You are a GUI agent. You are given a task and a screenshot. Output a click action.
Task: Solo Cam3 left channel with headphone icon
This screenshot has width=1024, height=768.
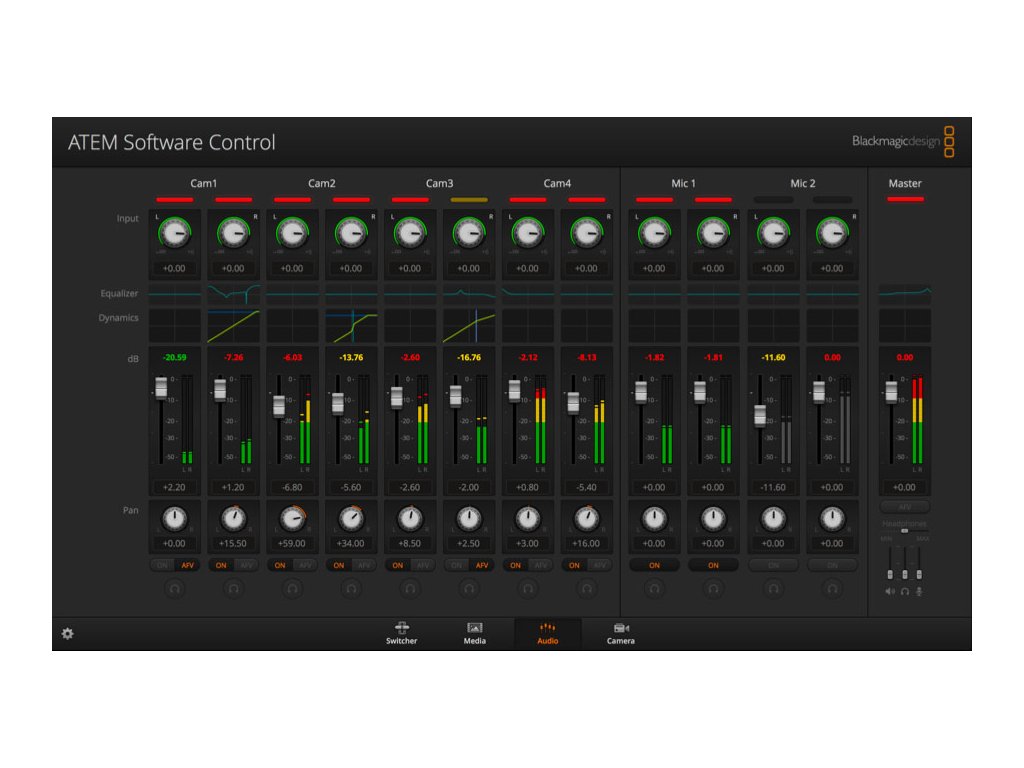[410, 588]
